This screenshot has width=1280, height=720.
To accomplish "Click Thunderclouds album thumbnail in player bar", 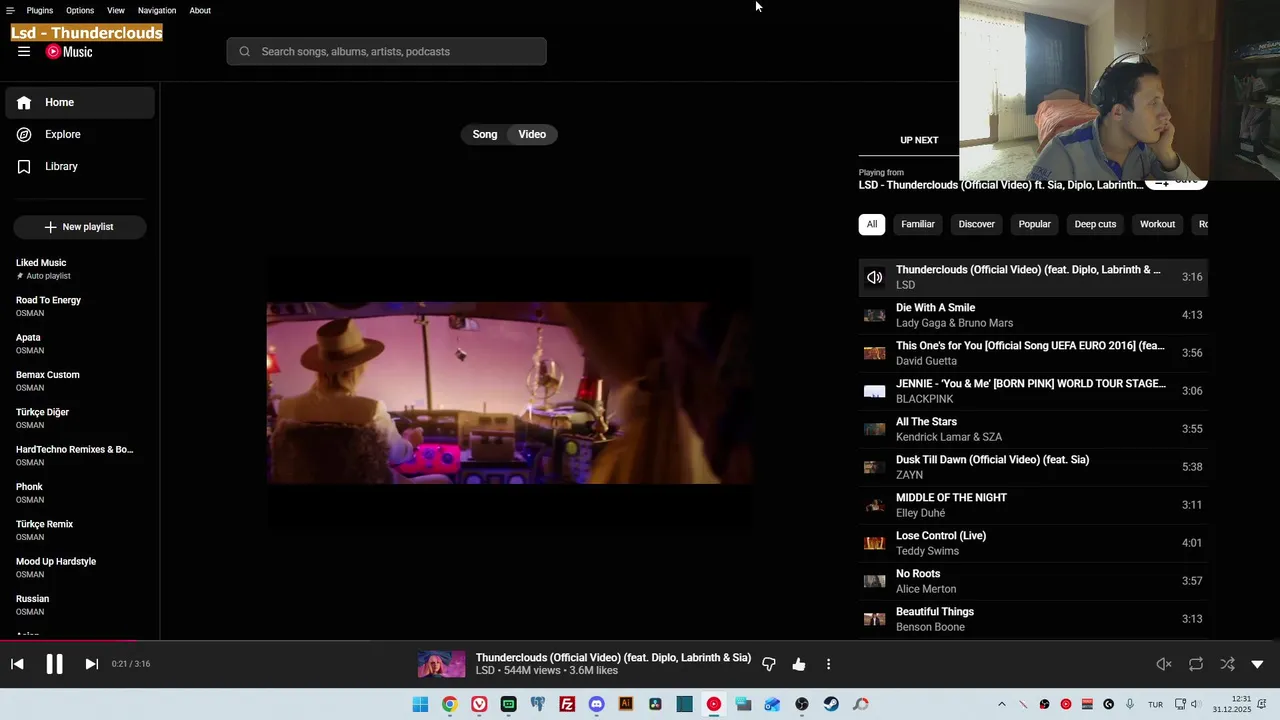I will (441, 664).
